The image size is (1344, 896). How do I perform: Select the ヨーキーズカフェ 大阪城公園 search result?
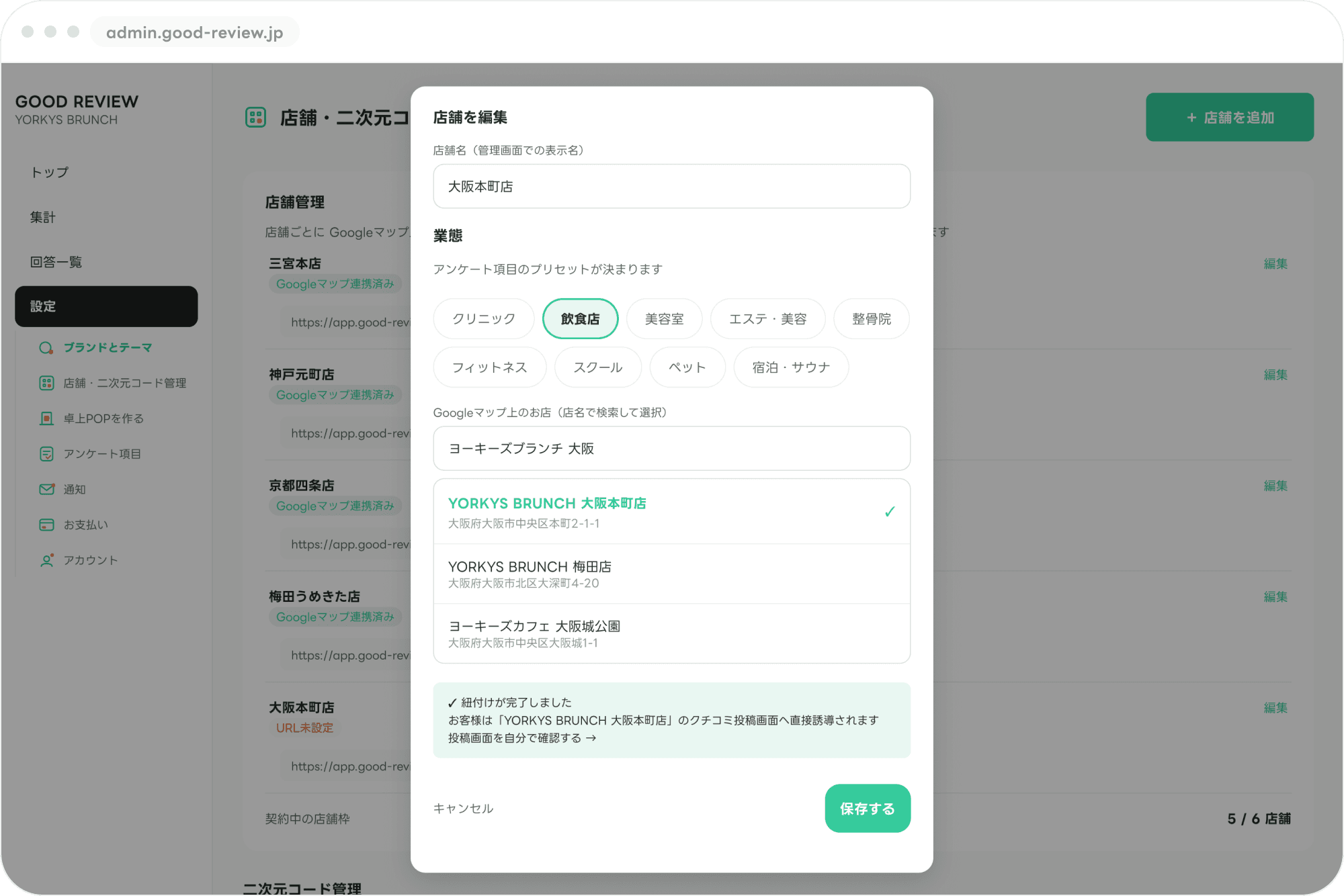tap(672, 633)
